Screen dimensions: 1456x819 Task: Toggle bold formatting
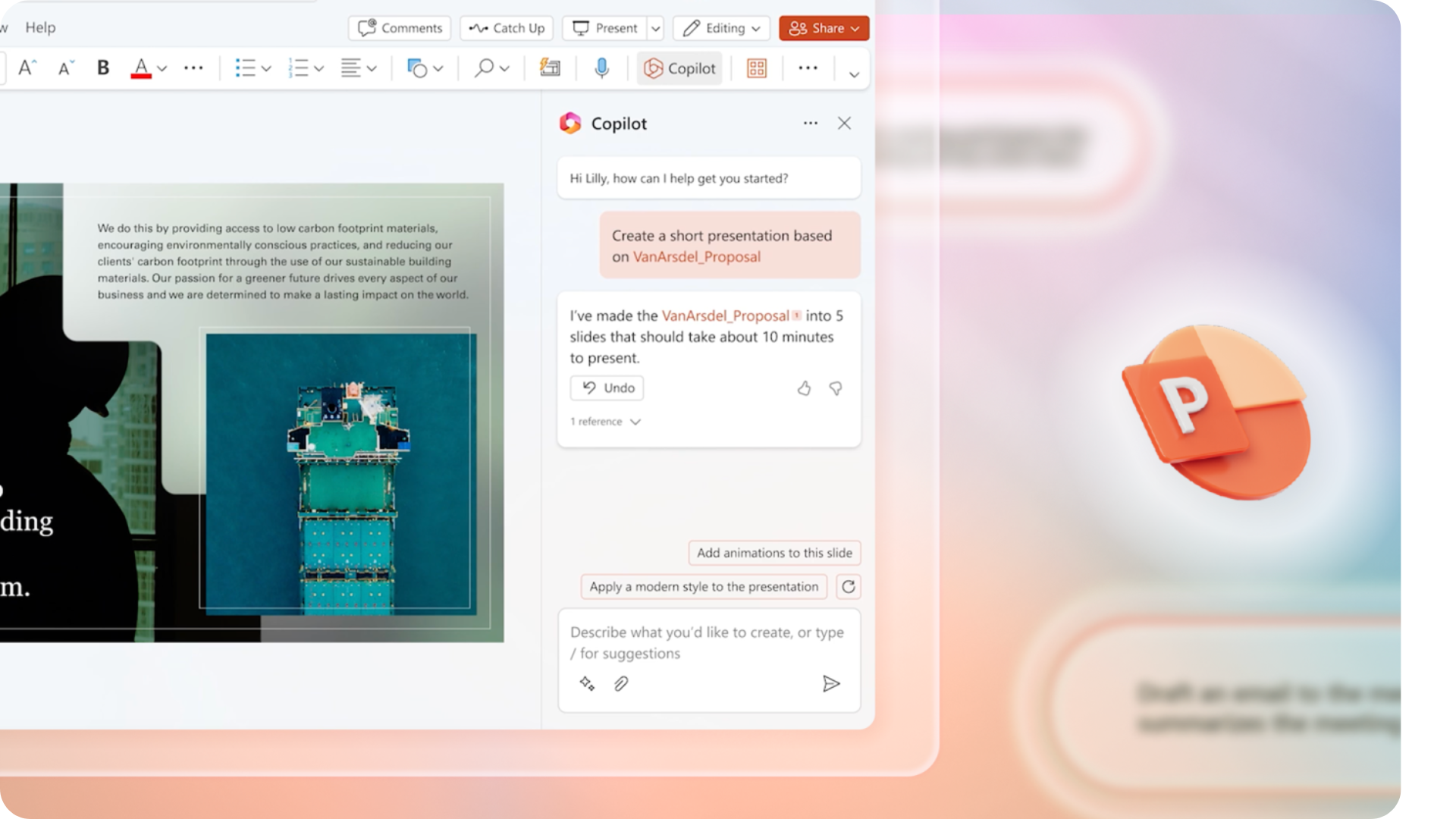pos(103,68)
